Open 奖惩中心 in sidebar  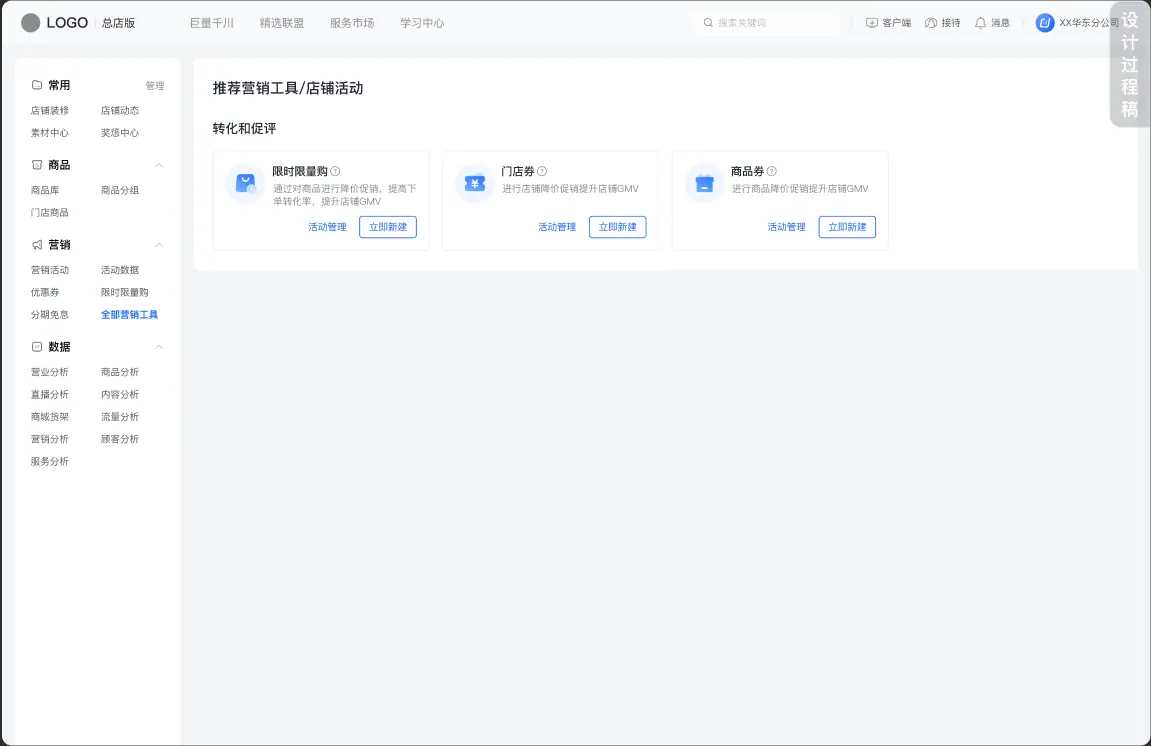120,133
